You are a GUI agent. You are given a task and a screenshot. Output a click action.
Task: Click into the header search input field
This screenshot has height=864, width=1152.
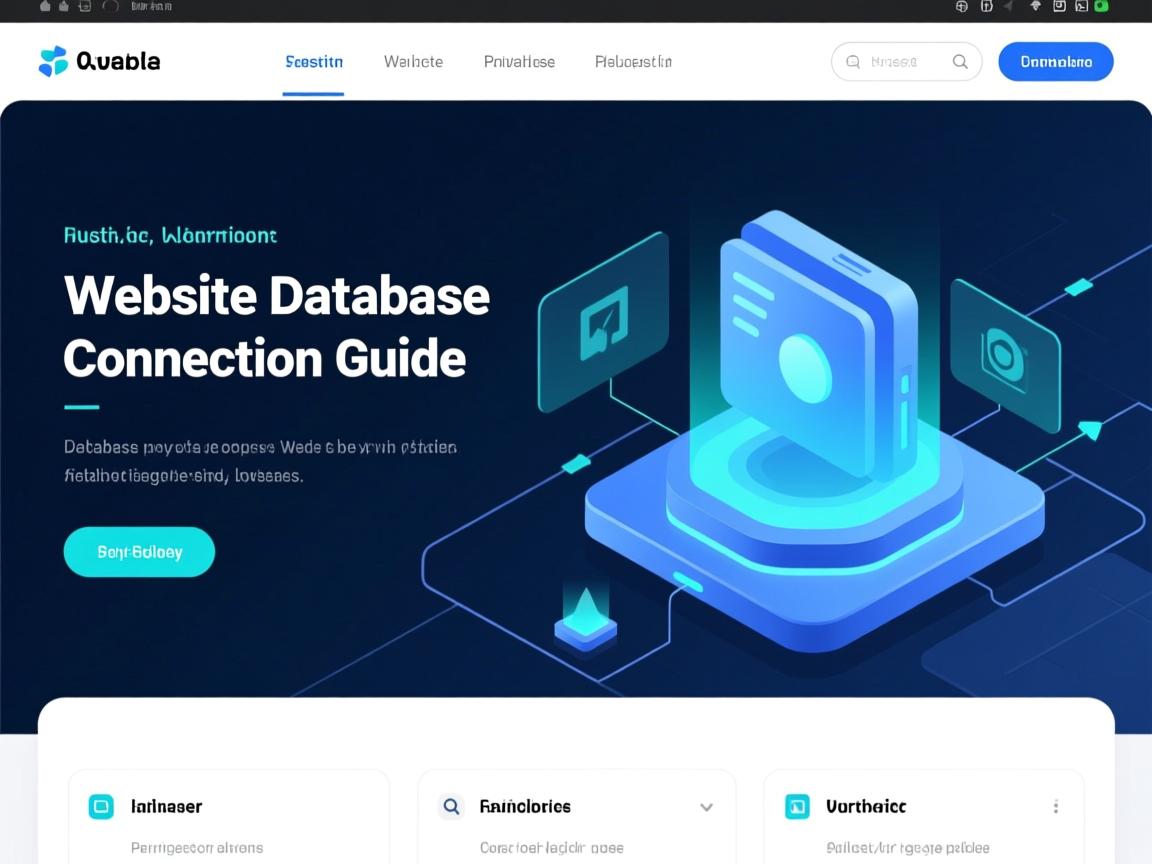895,62
